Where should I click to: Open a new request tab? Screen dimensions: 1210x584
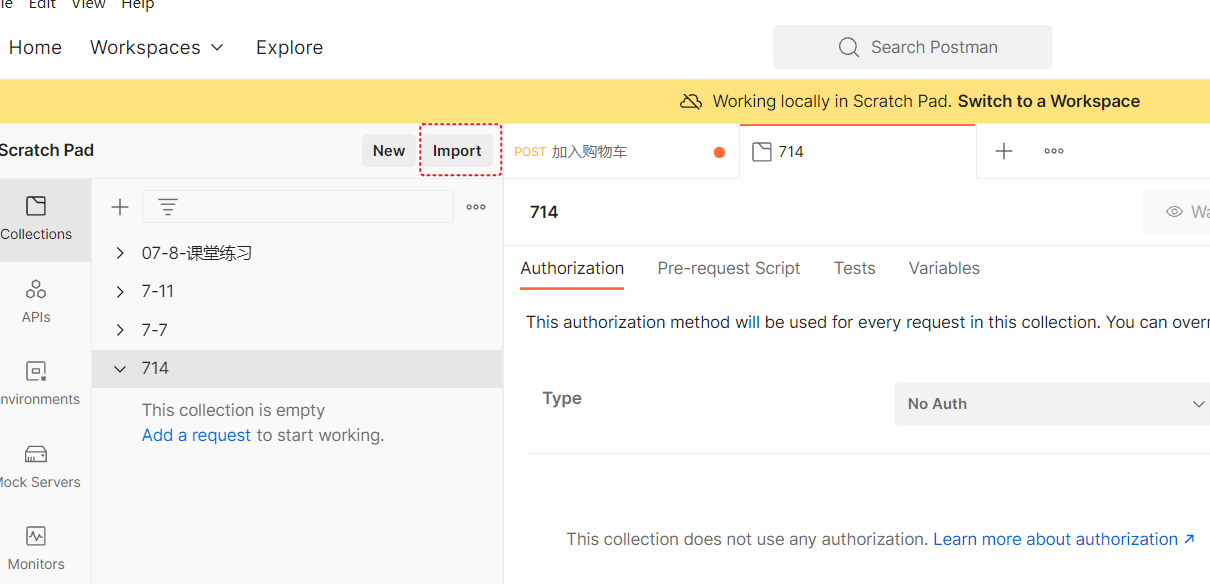pyautogui.click(x=1004, y=151)
